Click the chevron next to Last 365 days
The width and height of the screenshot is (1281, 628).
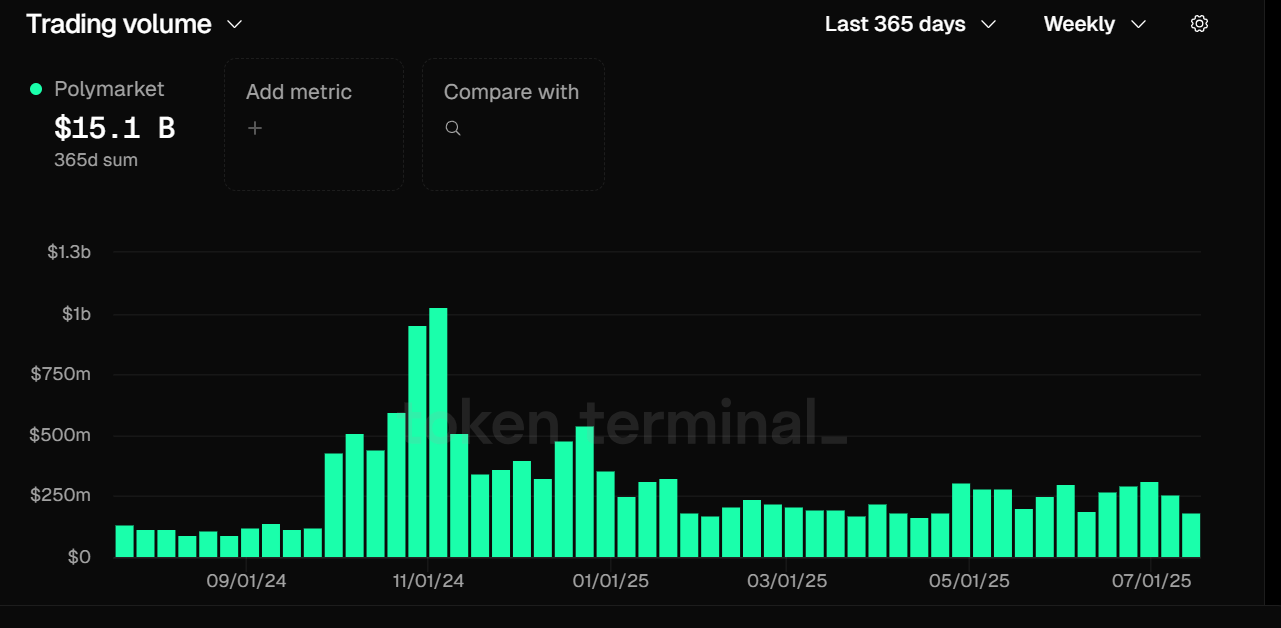[x=989, y=24]
